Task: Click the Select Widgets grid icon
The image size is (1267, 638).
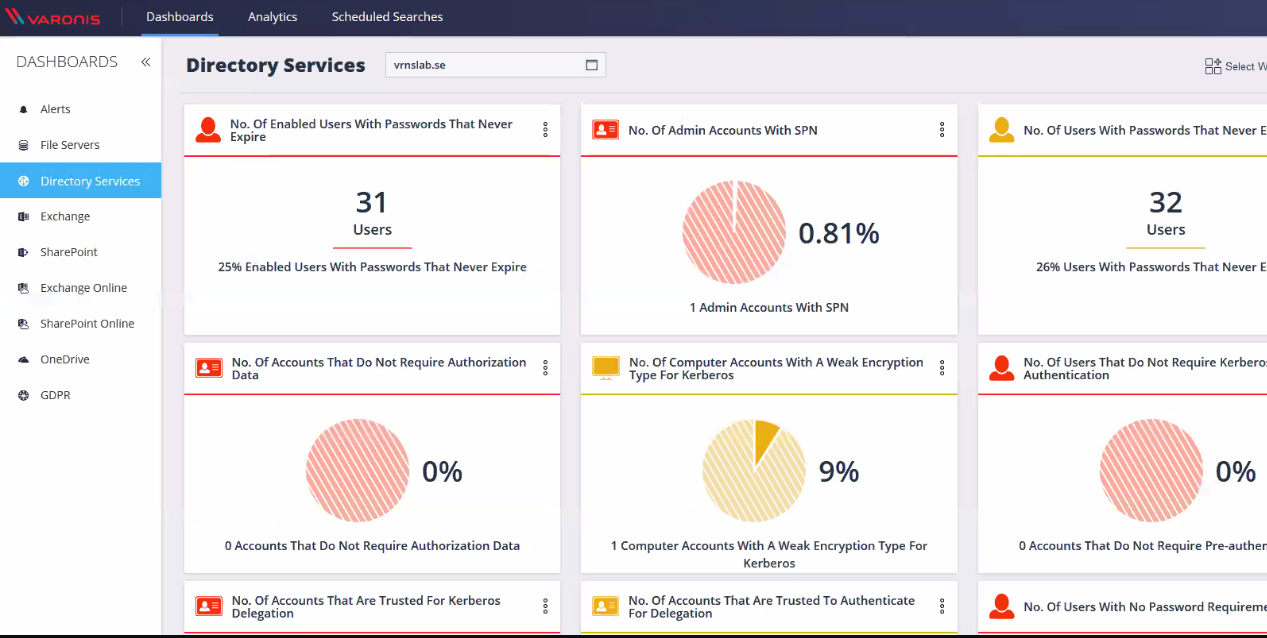Action: [1213, 66]
